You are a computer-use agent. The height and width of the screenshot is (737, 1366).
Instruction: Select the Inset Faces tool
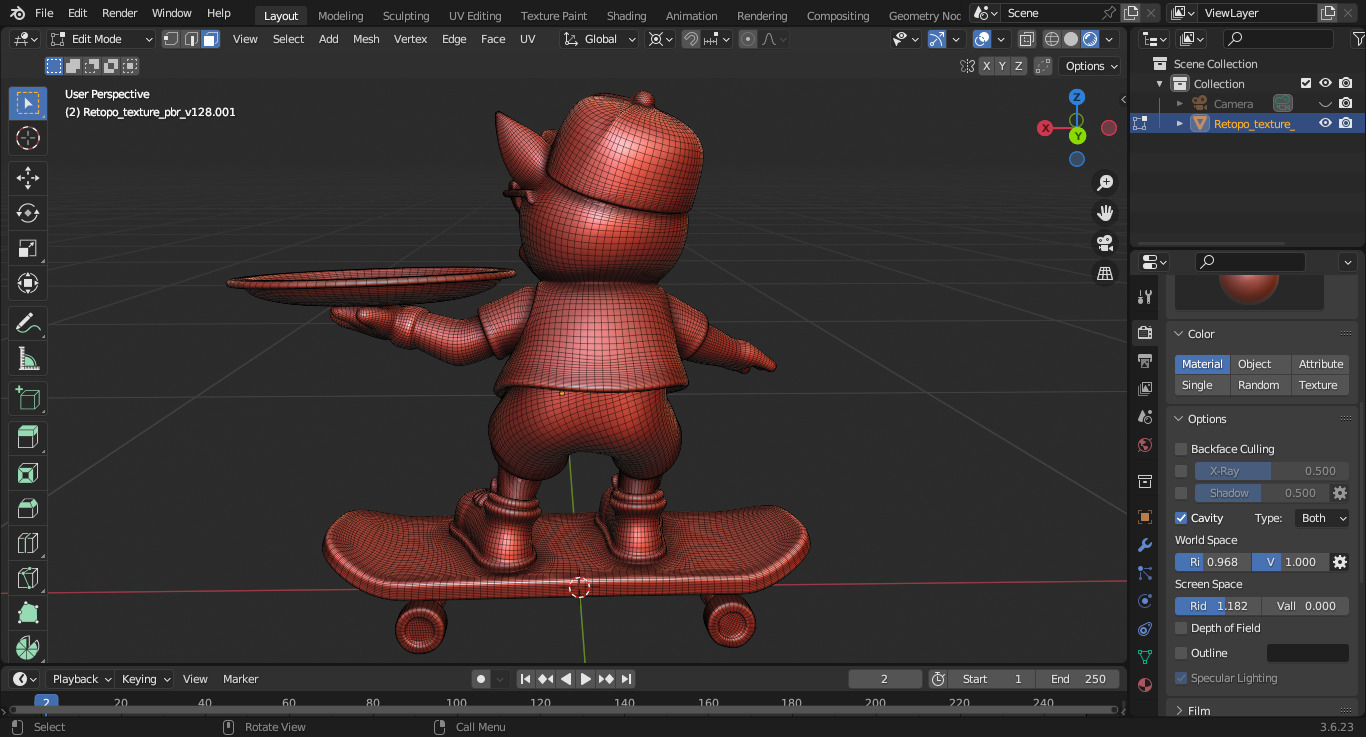(28, 473)
